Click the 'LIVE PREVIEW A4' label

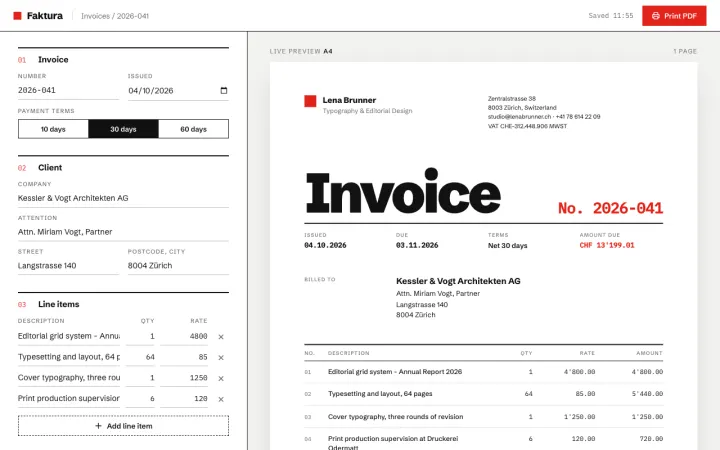point(301,51)
